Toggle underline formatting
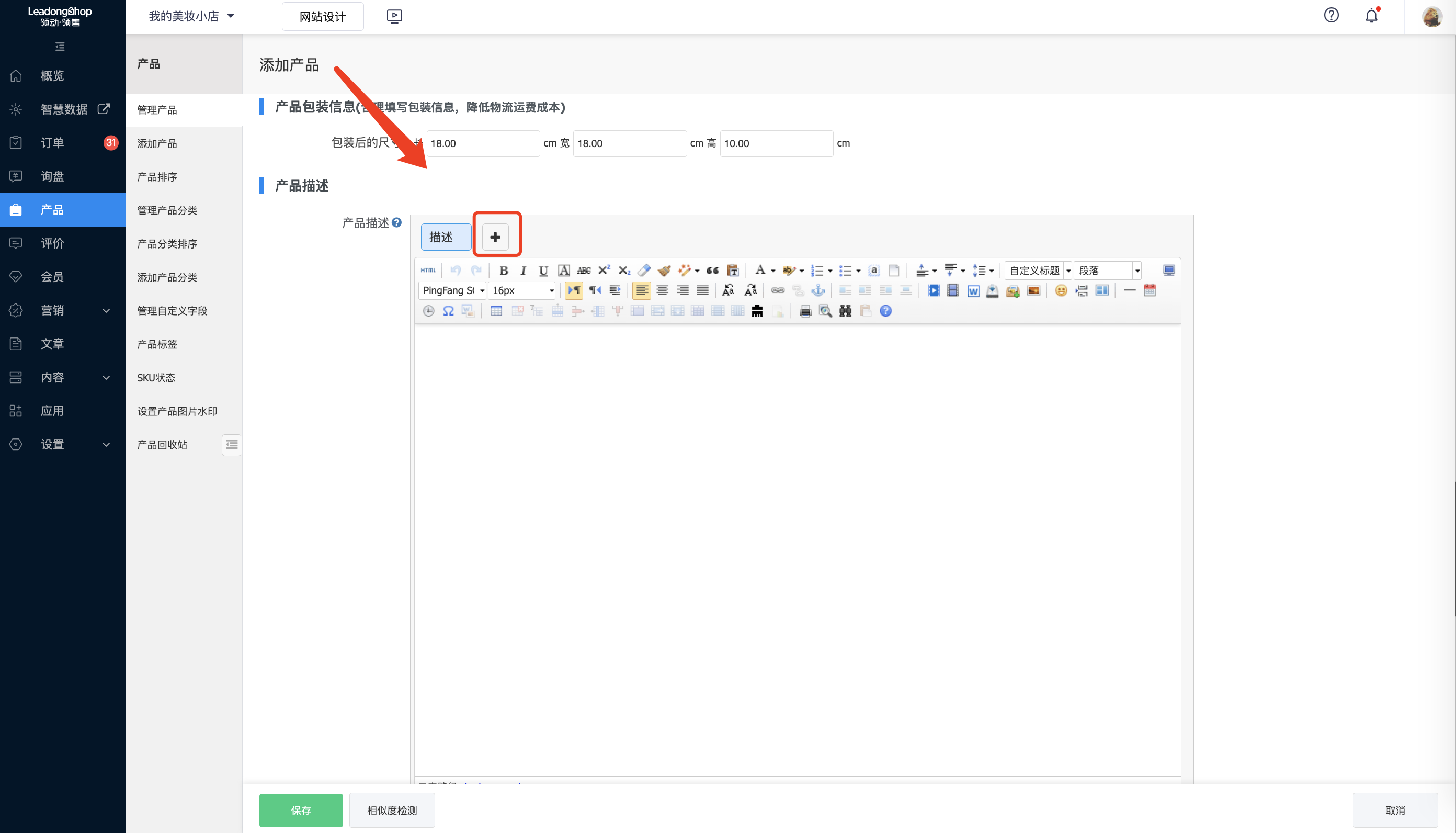 (x=543, y=271)
